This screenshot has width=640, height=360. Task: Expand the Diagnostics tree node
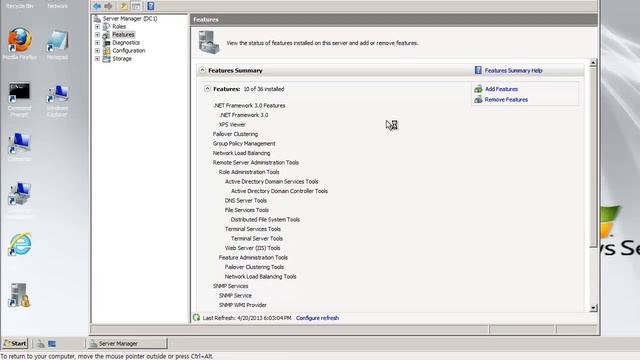97,42
